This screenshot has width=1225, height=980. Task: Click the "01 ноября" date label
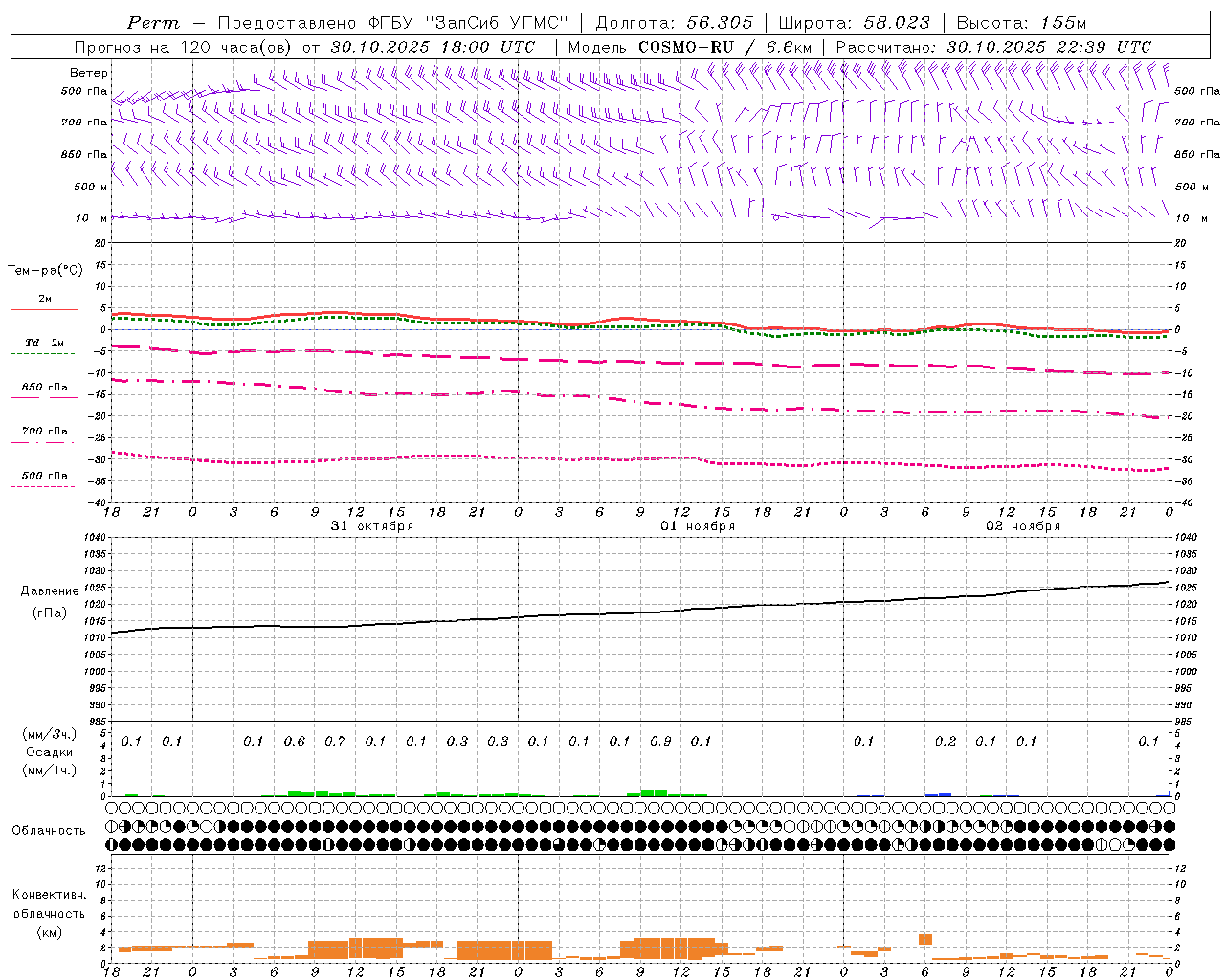coord(698,526)
